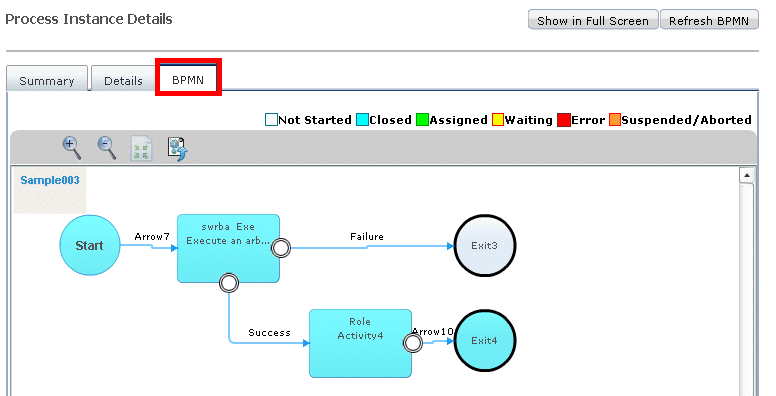Viewport: 776px width, 396px height.
Task: Click the export diagram icon with gears
Action: coord(178,149)
